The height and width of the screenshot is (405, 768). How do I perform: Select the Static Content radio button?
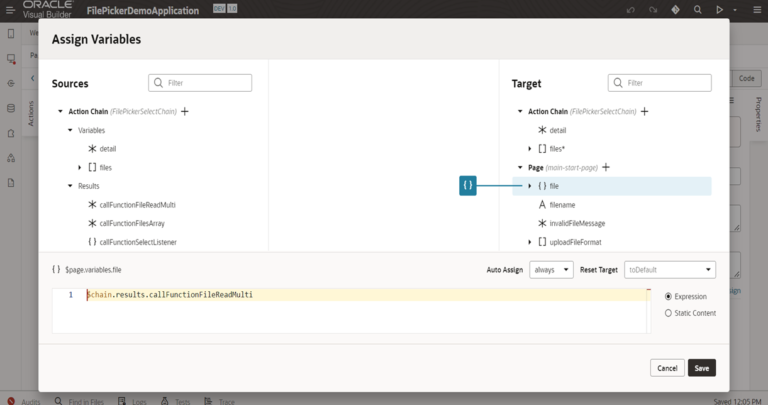point(668,313)
